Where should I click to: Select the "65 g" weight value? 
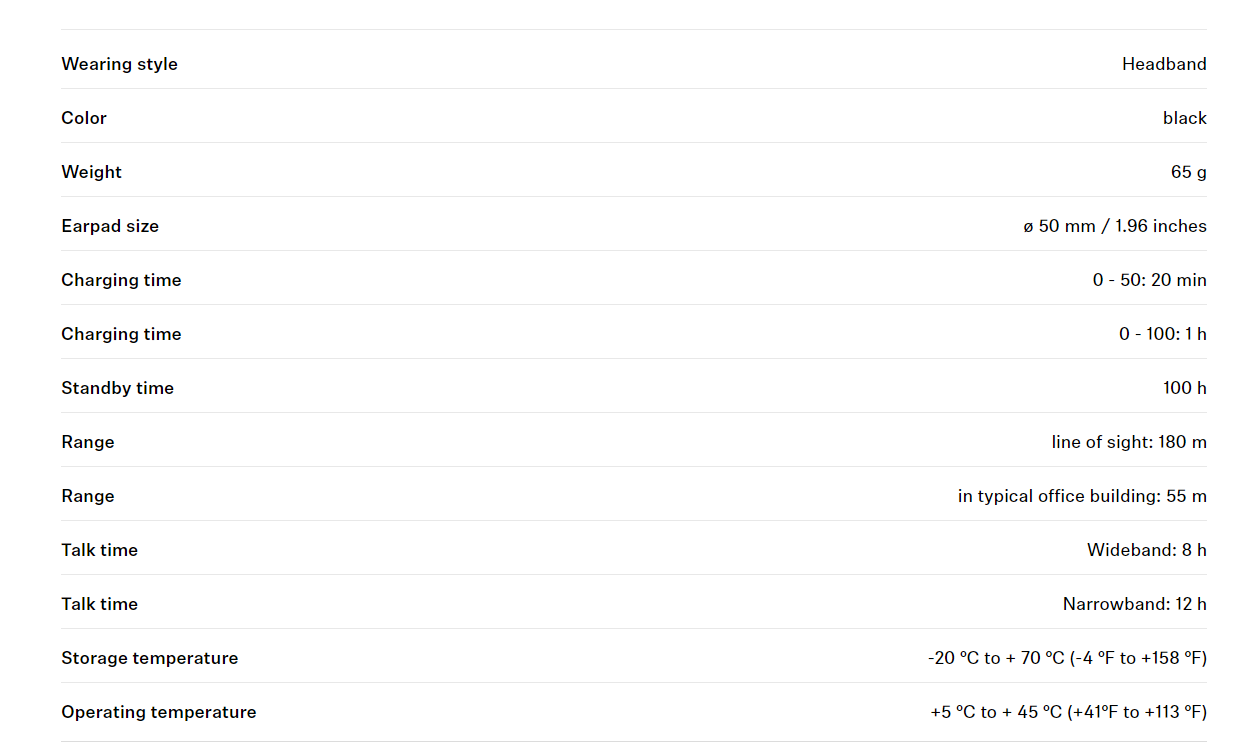[x=1188, y=172]
